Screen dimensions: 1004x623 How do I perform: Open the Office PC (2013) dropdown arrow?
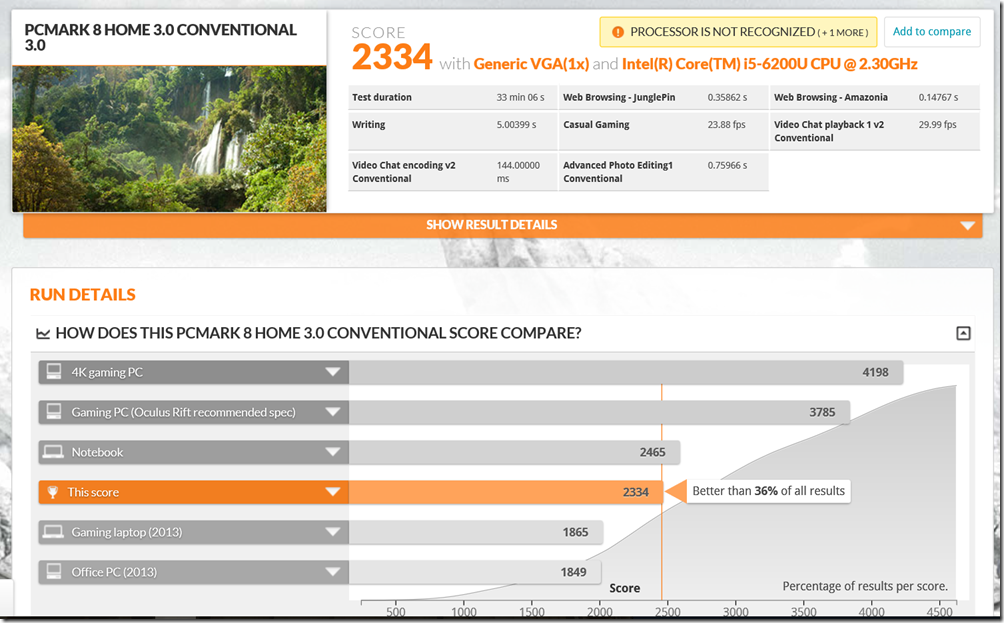click(x=332, y=572)
